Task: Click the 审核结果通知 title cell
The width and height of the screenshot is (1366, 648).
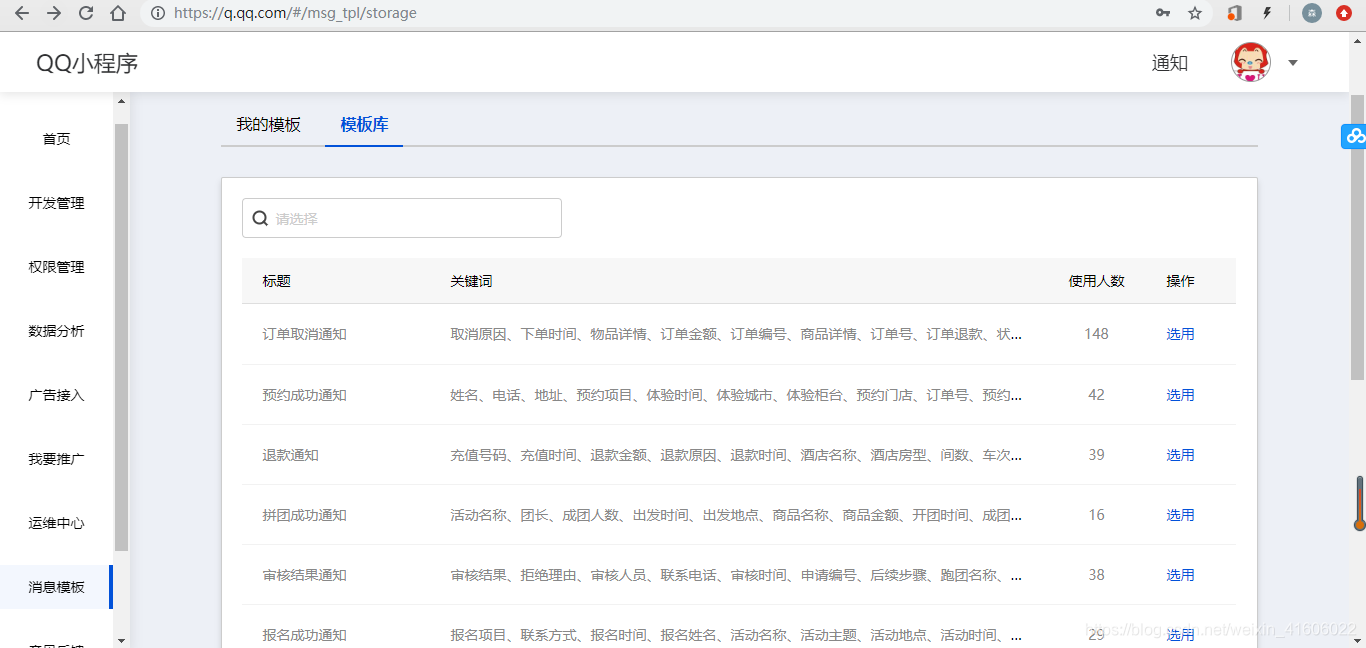Action: tap(305, 575)
